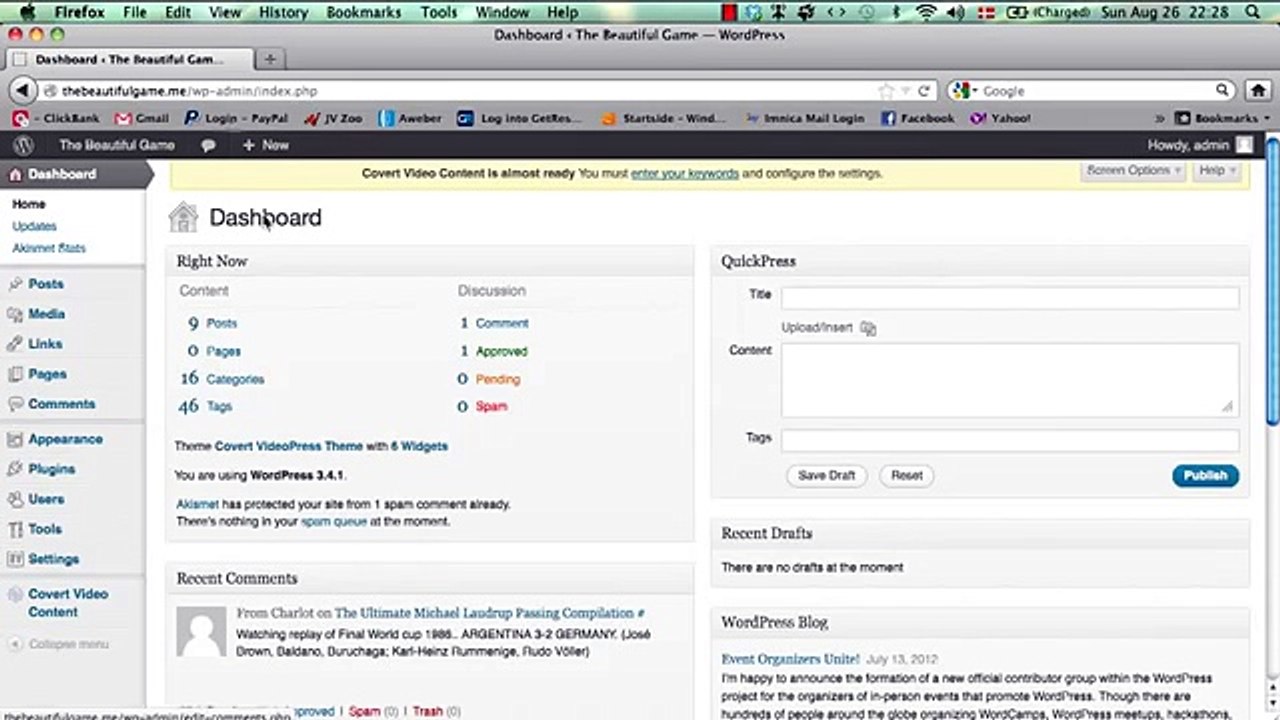This screenshot has height=720, width=1280.
Task: Click the QuickPress Title input field
Action: 1010,297
